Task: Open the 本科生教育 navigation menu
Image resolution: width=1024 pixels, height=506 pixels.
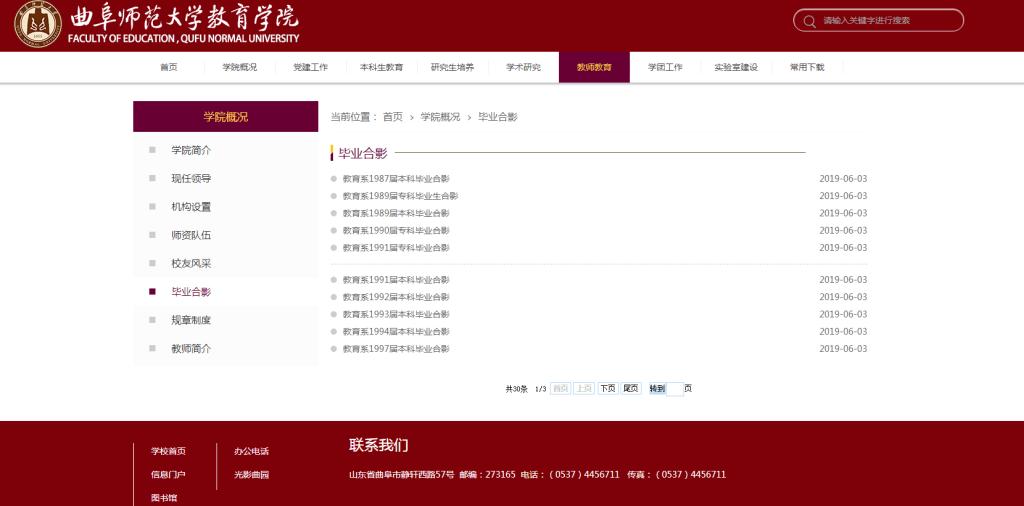Action: pyautogui.click(x=381, y=67)
